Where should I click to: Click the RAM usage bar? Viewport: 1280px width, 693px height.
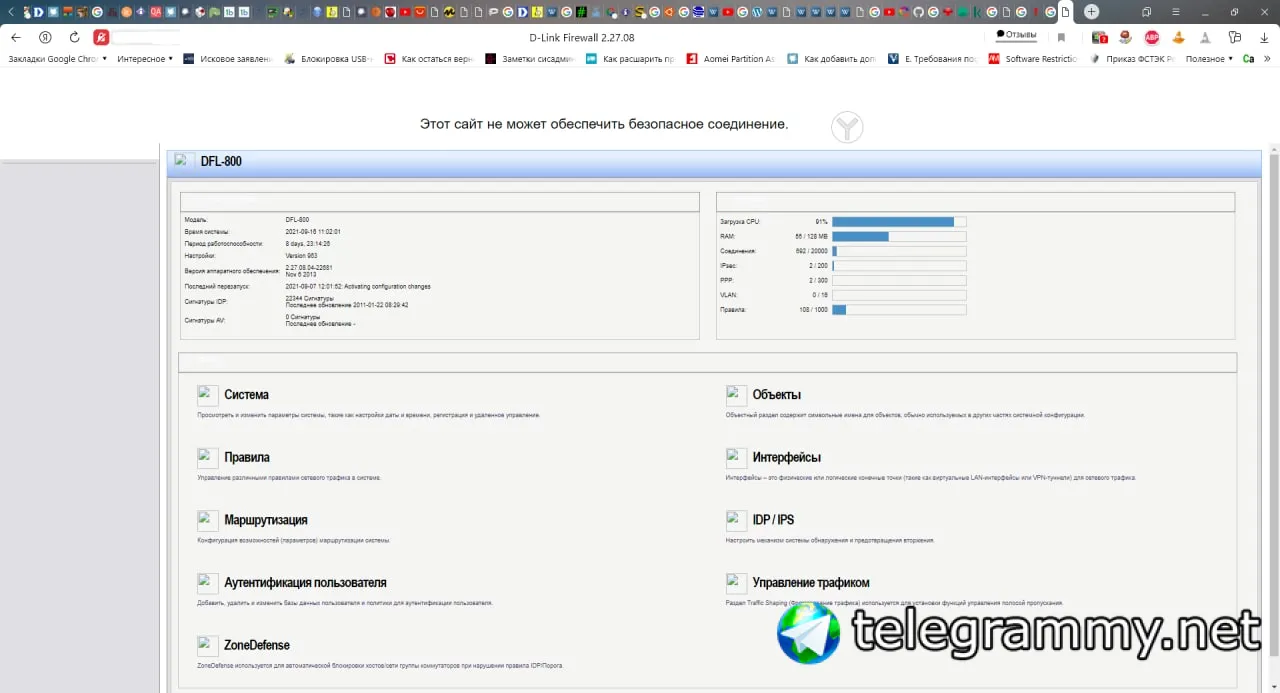[x=899, y=236]
